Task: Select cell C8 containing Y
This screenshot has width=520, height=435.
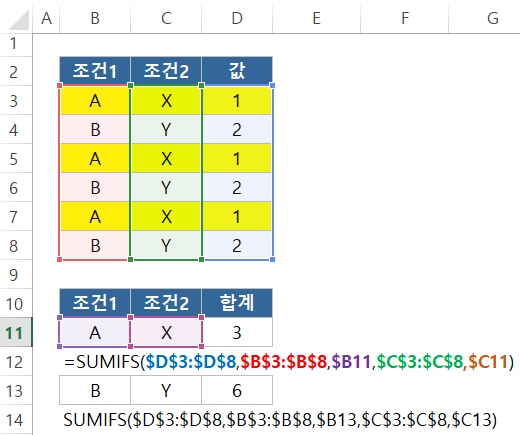Action: 166,245
